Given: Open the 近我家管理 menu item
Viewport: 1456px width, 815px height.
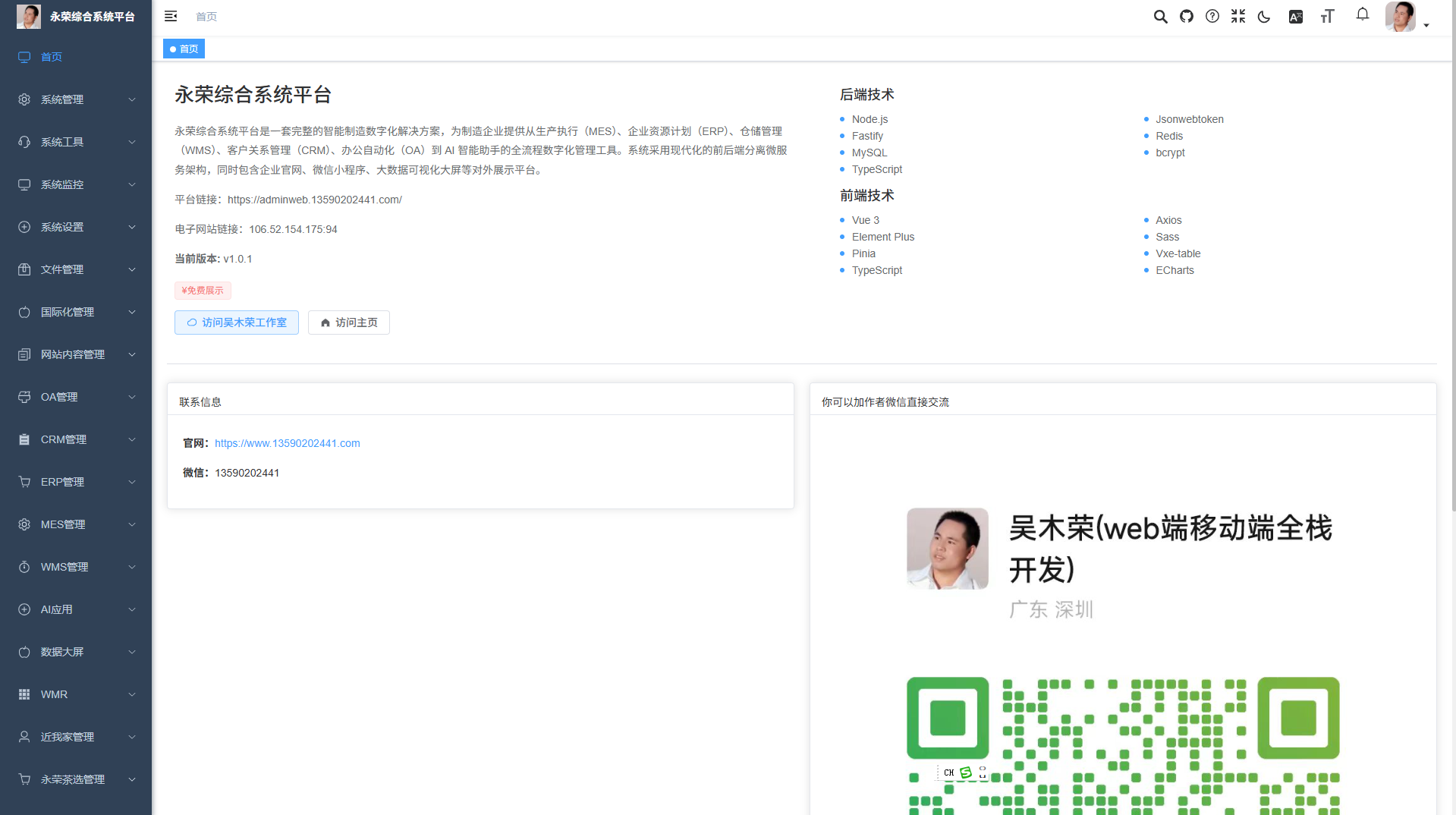Looking at the screenshot, I should point(76,737).
